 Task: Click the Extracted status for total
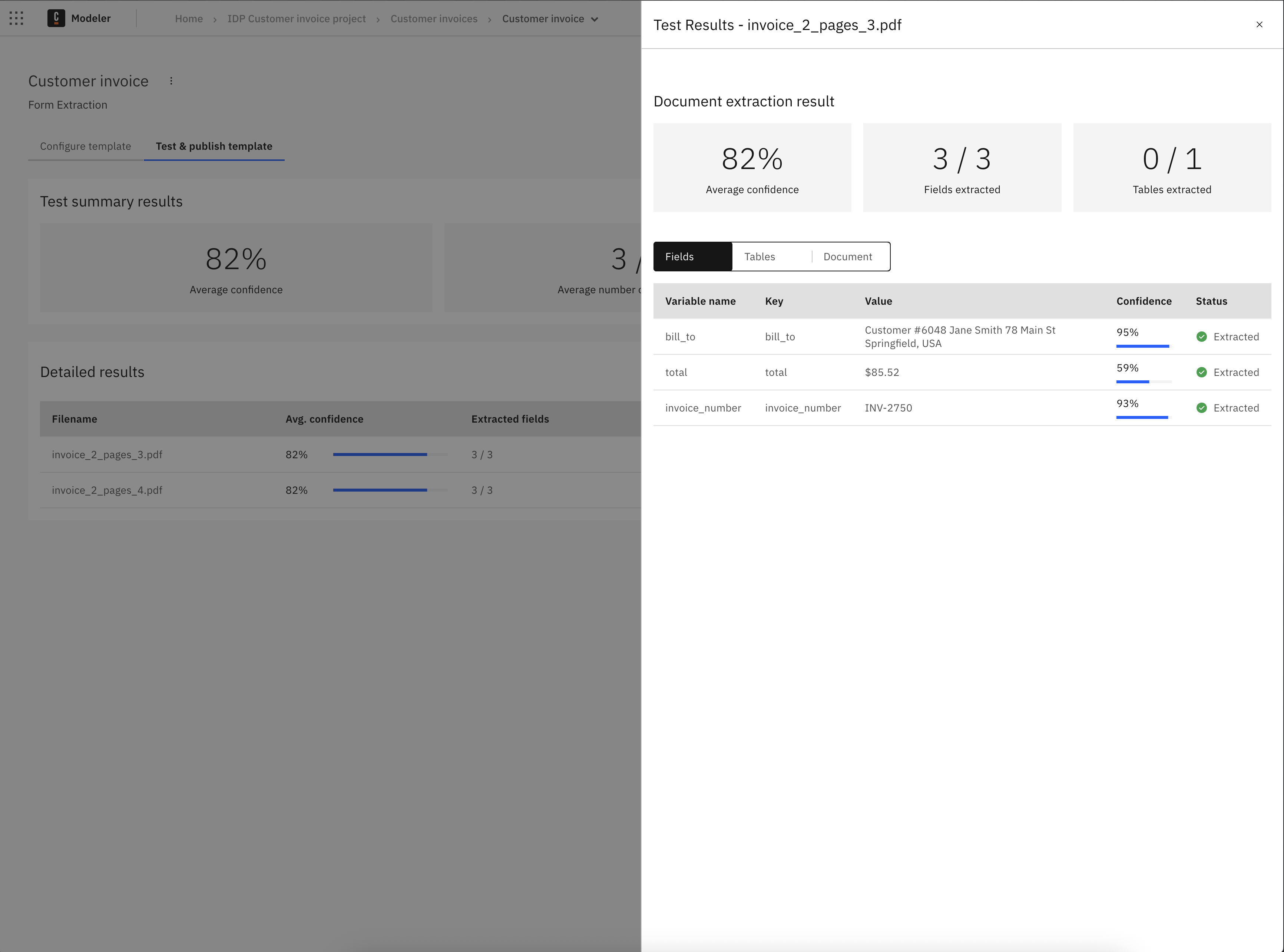(x=1235, y=372)
